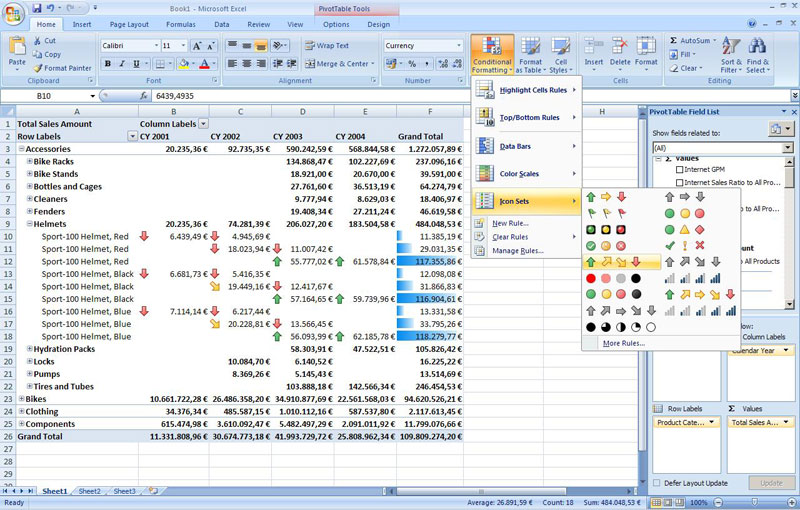The image size is (800, 510).
Task: Open the Conditional Formatting button
Action: coord(492,55)
